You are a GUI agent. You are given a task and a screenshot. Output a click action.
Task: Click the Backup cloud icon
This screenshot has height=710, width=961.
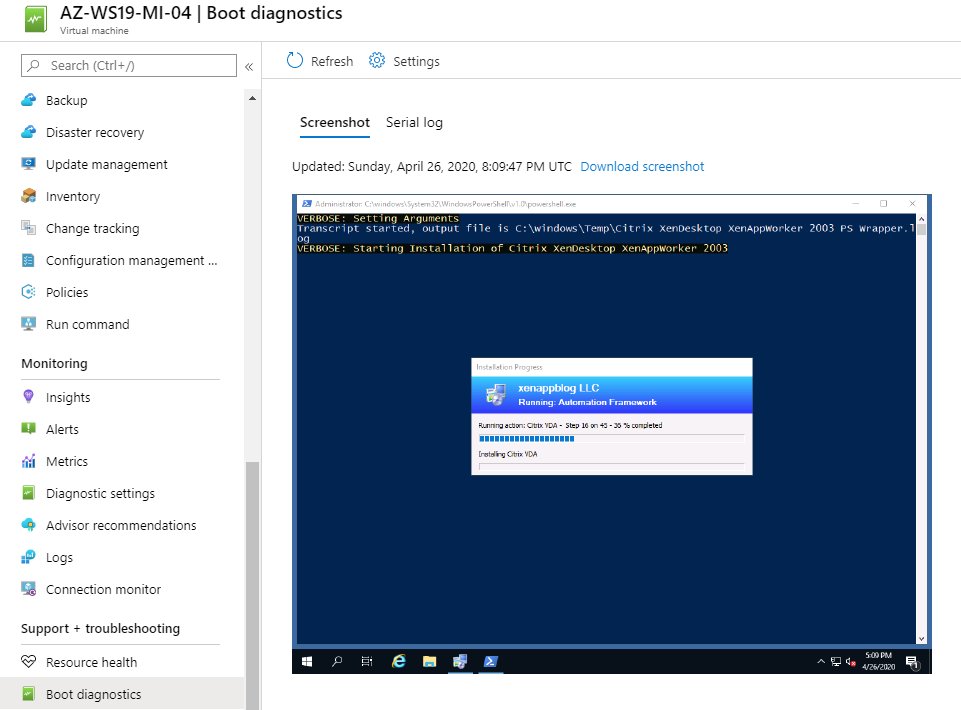(x=28, y=100)
